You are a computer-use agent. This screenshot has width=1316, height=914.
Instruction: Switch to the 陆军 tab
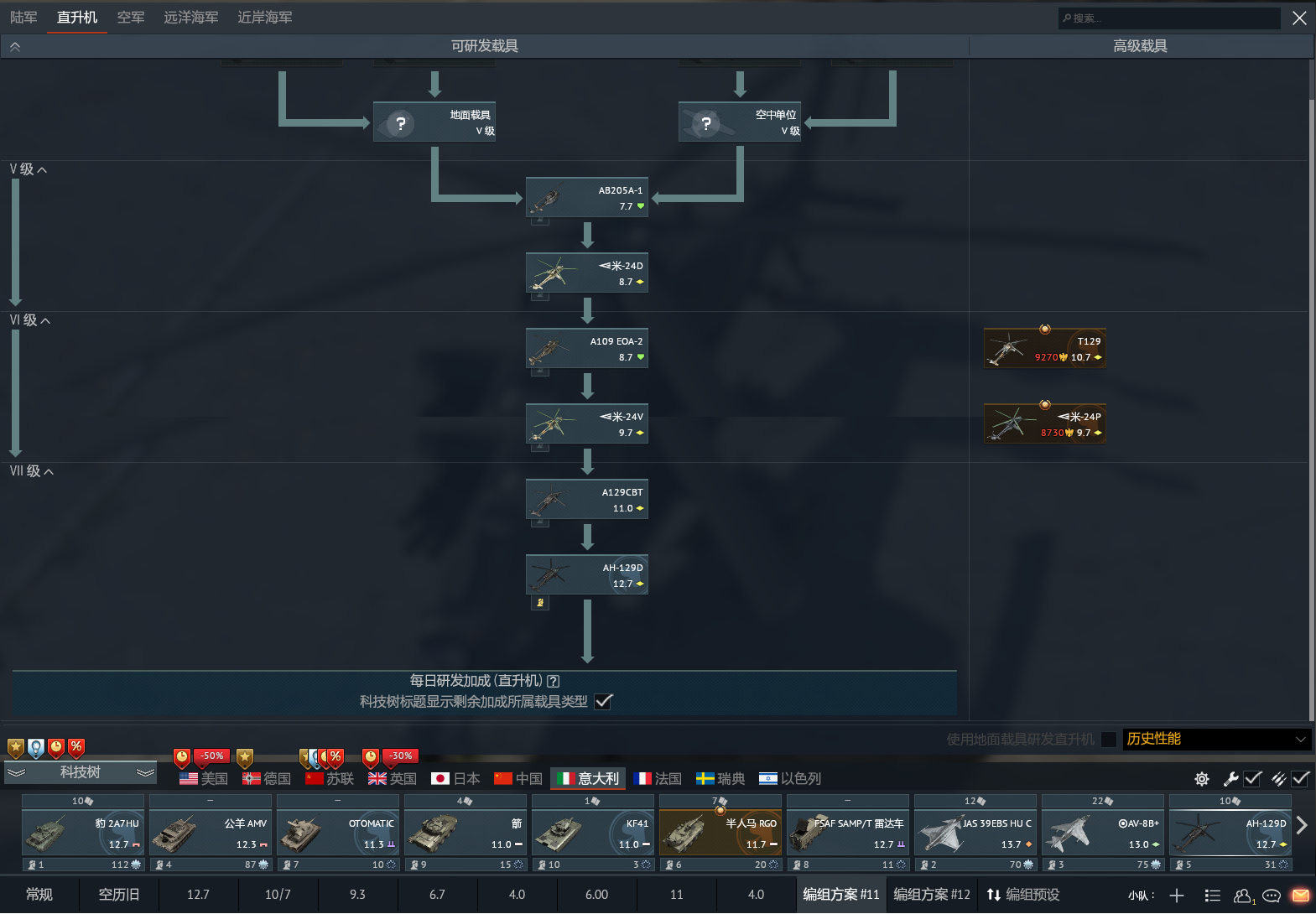23,18
